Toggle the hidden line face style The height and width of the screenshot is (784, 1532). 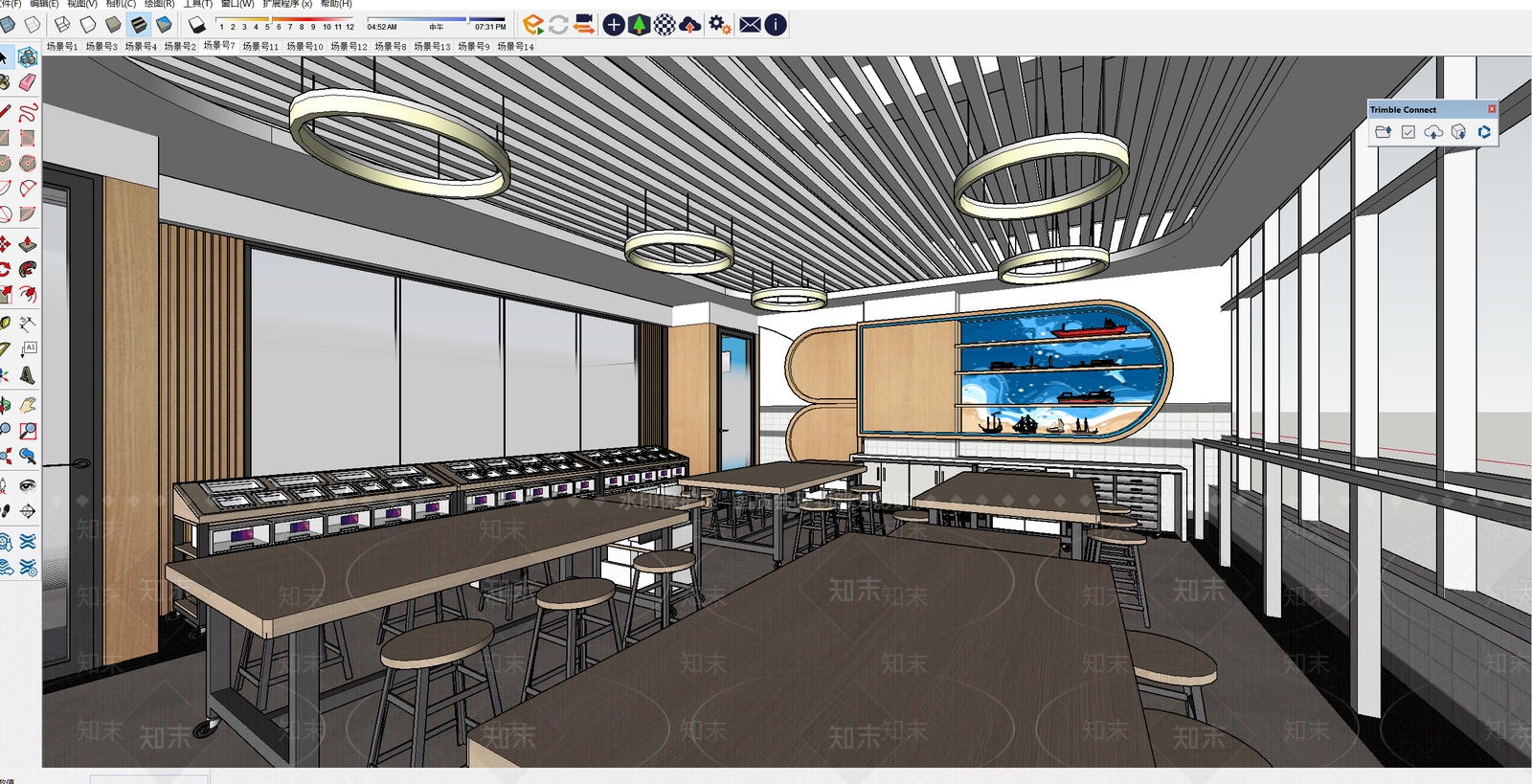coord(87,25)
